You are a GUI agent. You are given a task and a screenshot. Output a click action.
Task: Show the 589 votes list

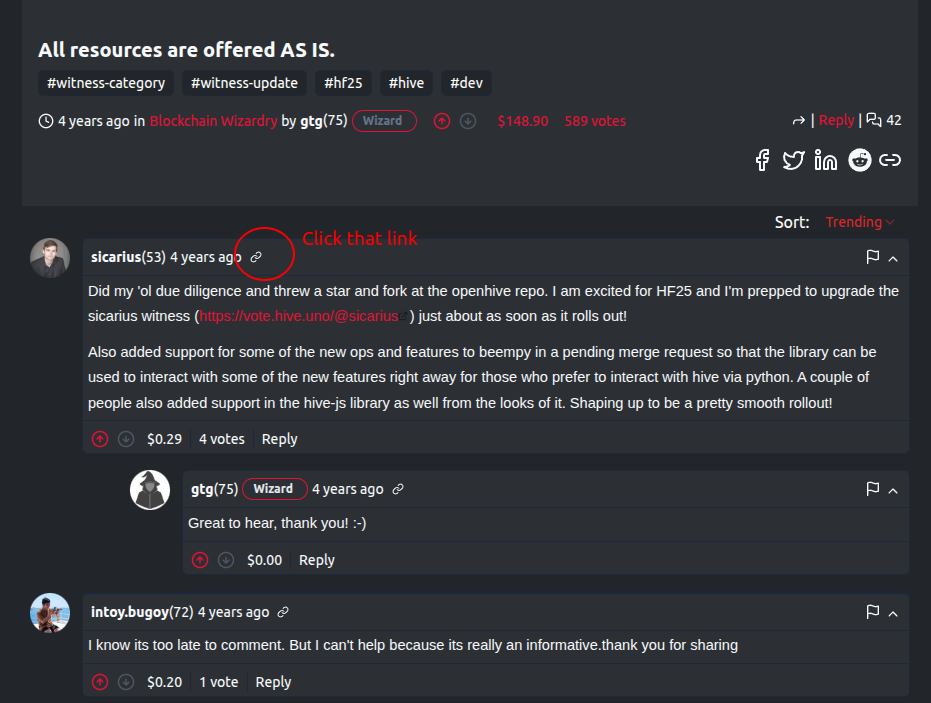[595, 121]
